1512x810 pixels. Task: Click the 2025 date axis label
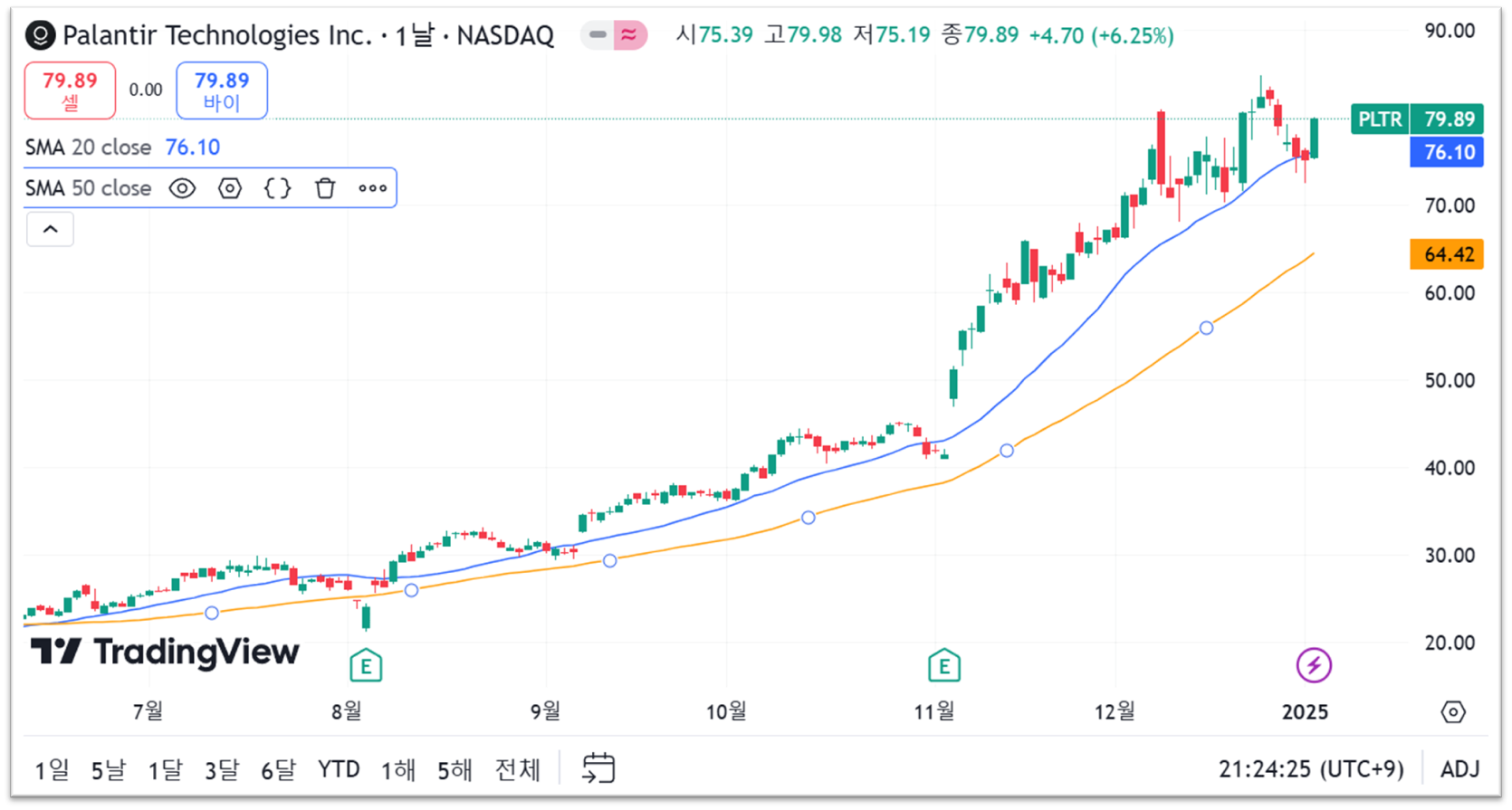click(1305, 712)
